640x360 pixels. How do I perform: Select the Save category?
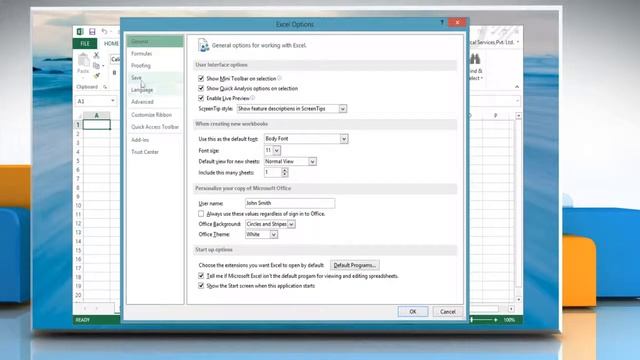tap(155, 78)
